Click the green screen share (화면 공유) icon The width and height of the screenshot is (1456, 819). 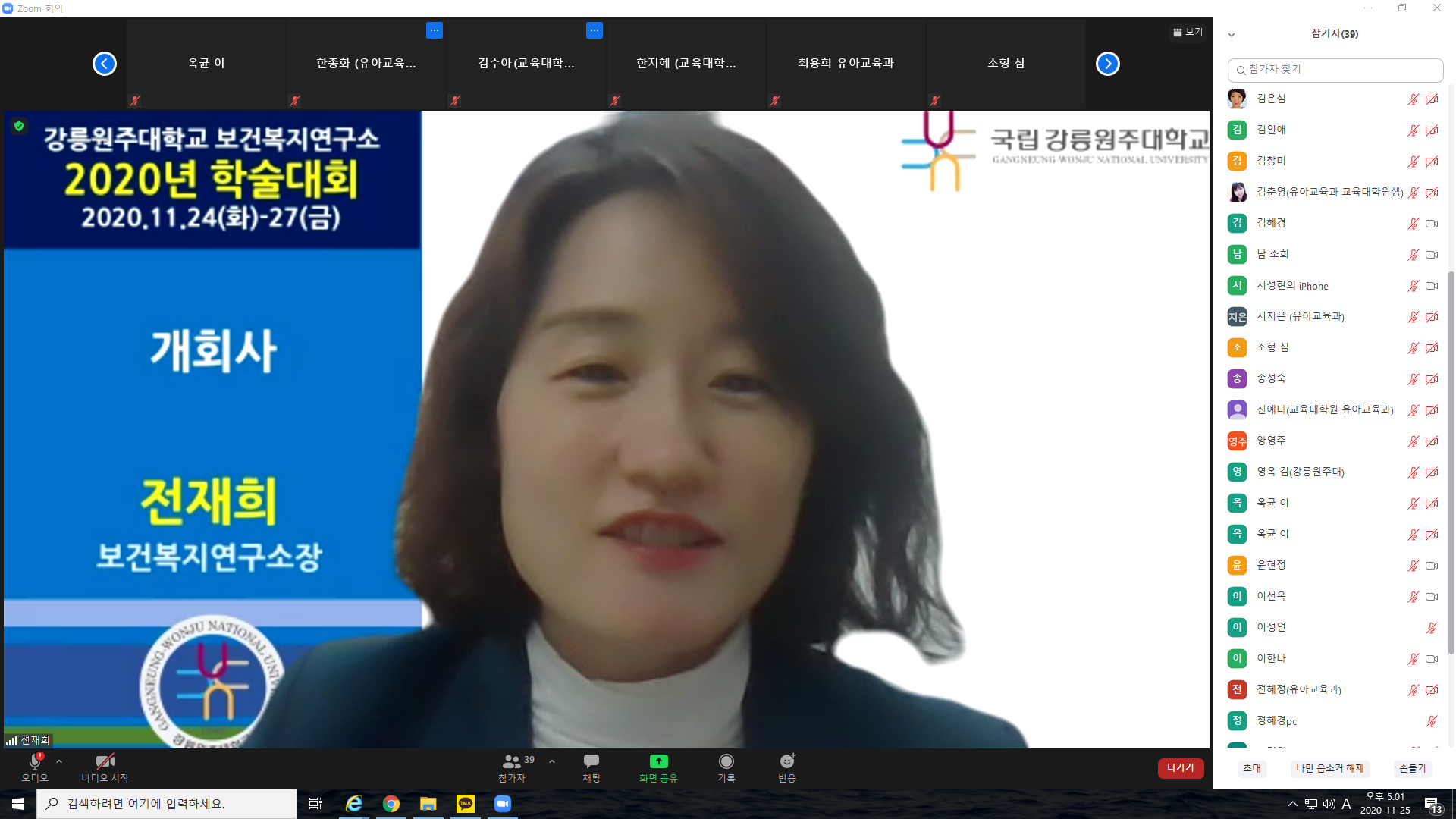[x=658, y=762]
